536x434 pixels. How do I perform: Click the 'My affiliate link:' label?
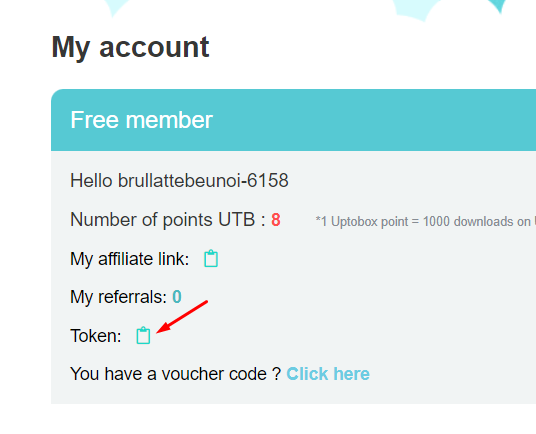pyautogui.click(x=130, y=259)
